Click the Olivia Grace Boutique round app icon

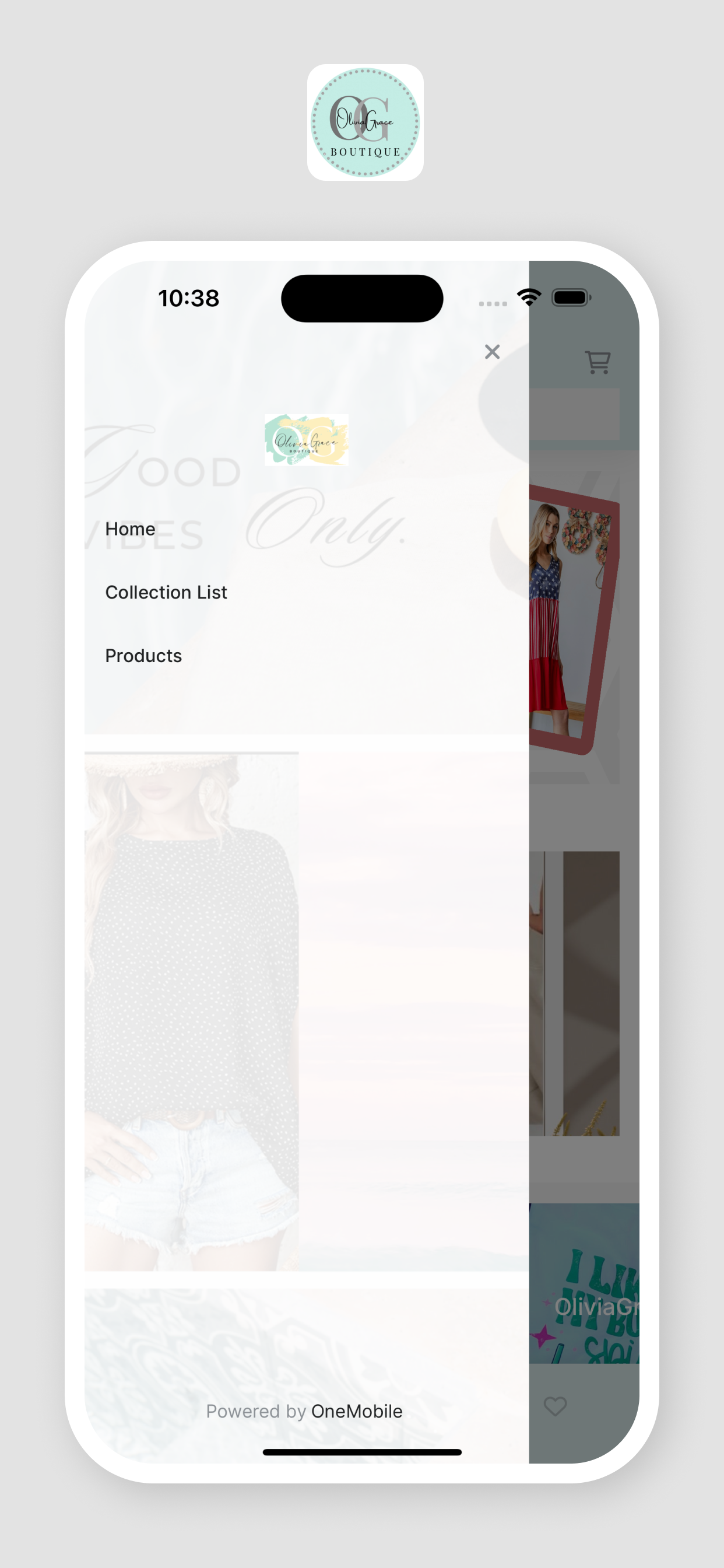tap(365, 123)
